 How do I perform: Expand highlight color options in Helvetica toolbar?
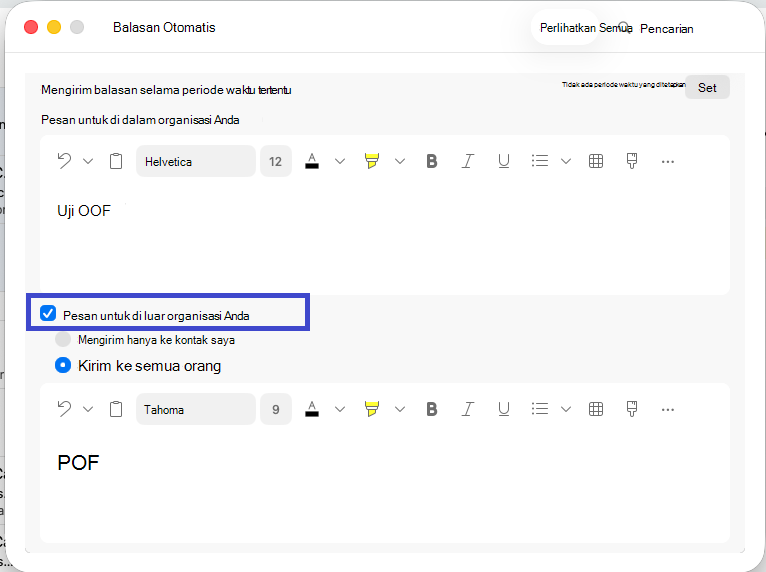coord(400,161)
